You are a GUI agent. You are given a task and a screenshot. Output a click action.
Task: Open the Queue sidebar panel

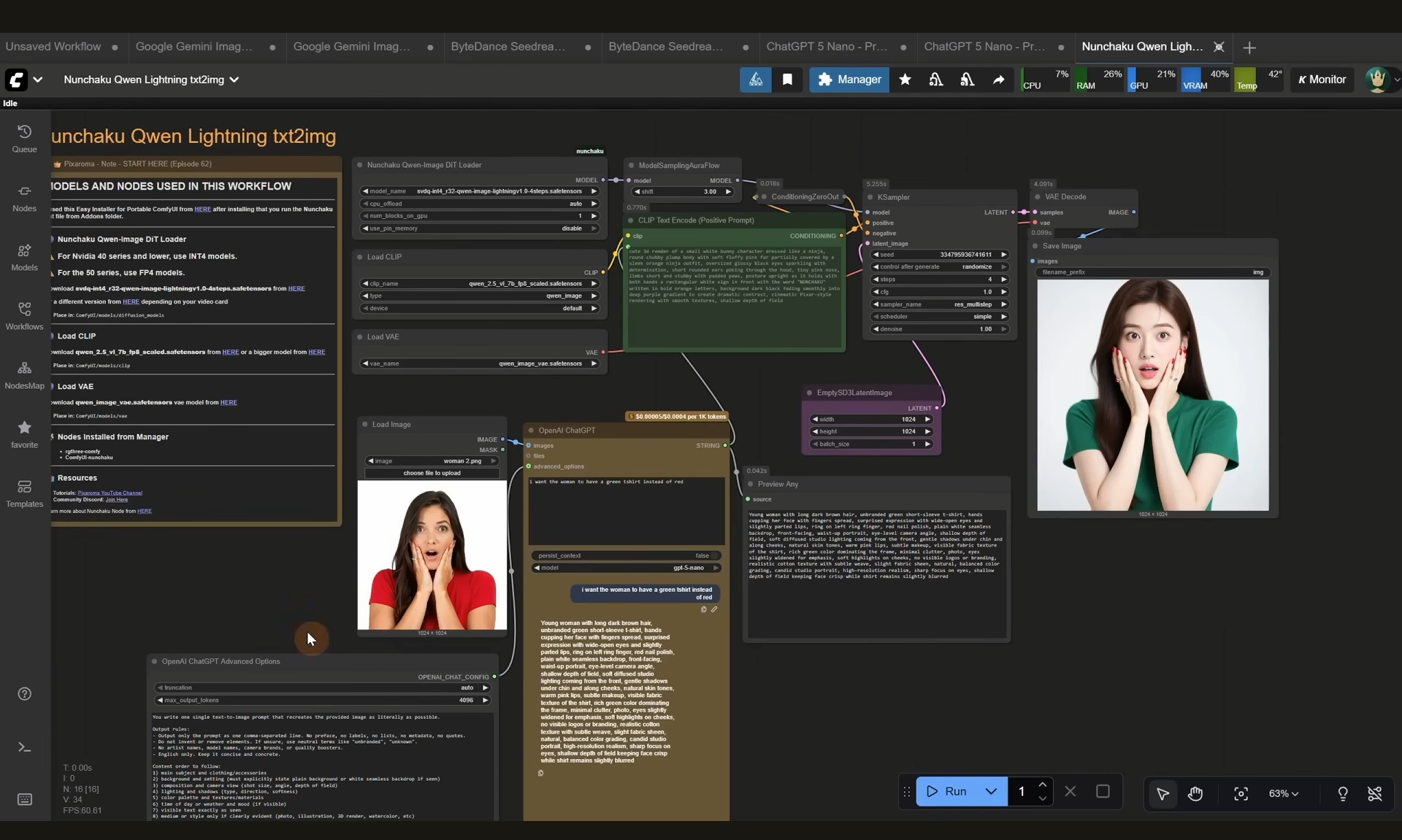coord(24,137)
